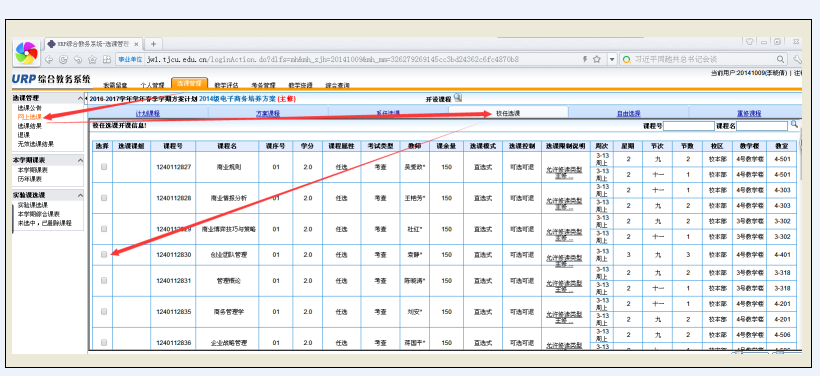The height and width of the screenshot is (376, 820).
Task: Open the wrench tools icon
Action: (x=797, y=60)
